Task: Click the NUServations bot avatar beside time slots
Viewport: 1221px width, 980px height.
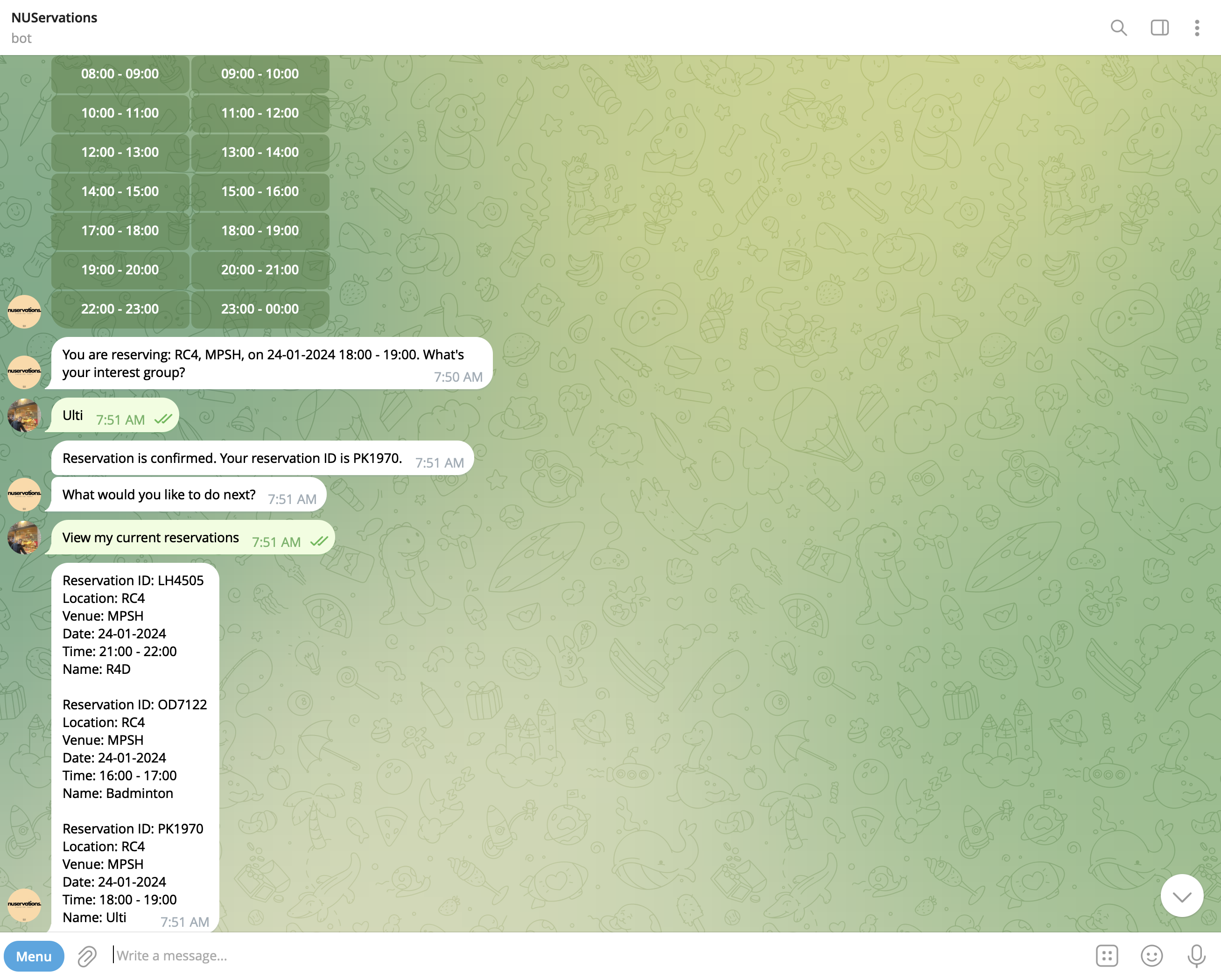Action: [x=24, y=311]
